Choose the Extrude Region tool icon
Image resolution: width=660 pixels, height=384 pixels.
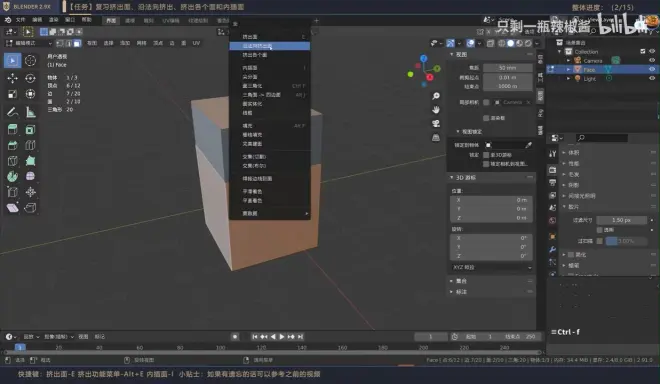(x=12, y=129)
